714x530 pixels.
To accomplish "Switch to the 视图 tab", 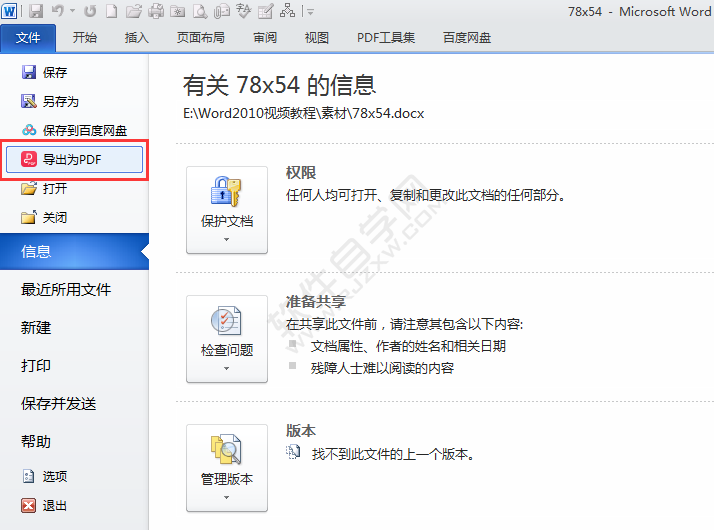I will [x=316, y=38].
